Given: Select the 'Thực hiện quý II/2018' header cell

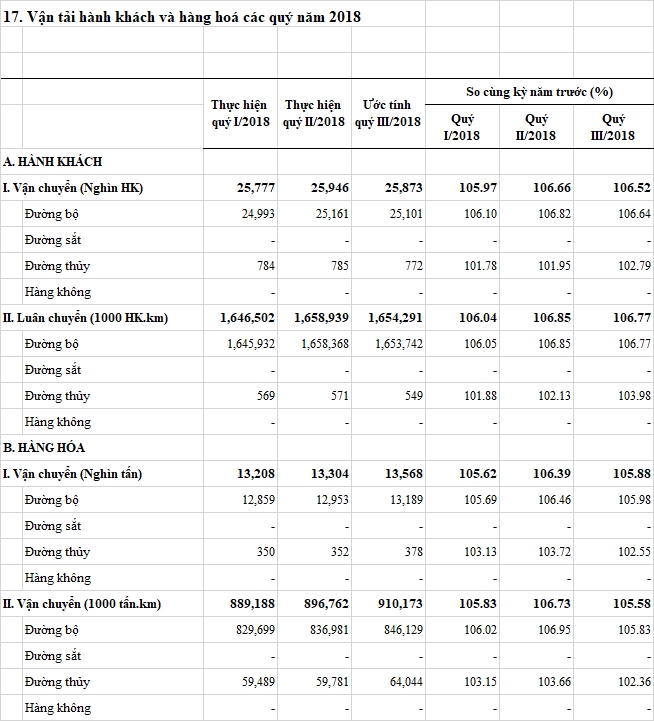Looking at the screenshot, I should point(313,113).
